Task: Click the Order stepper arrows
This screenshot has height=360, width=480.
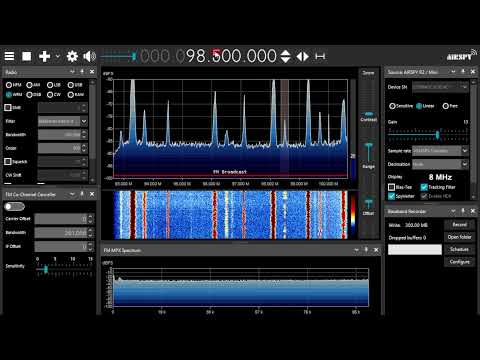Action: point(84,148)
